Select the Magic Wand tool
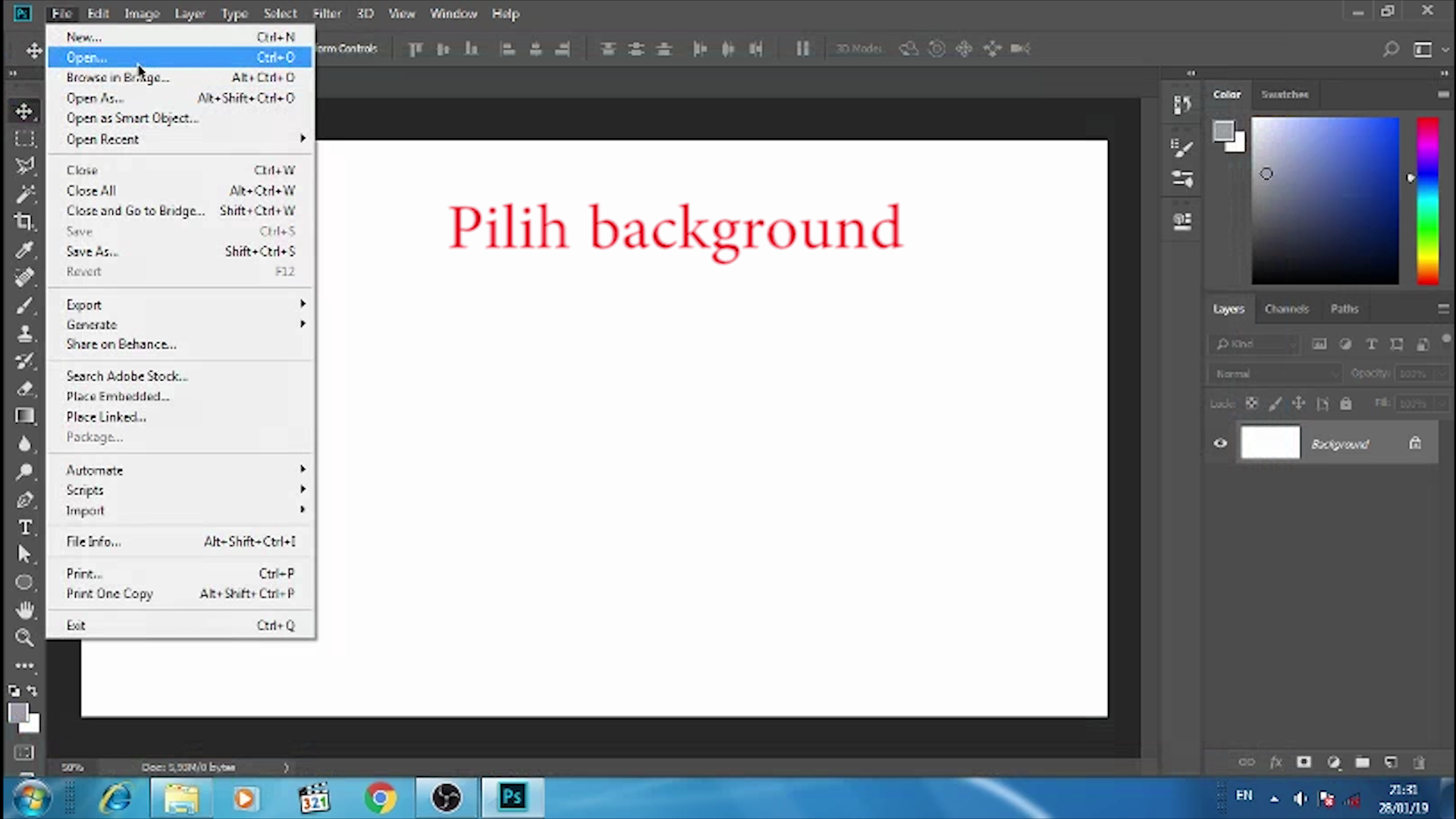The width and height of the screenshot is (1456, 819). click(x=24, y=194)
